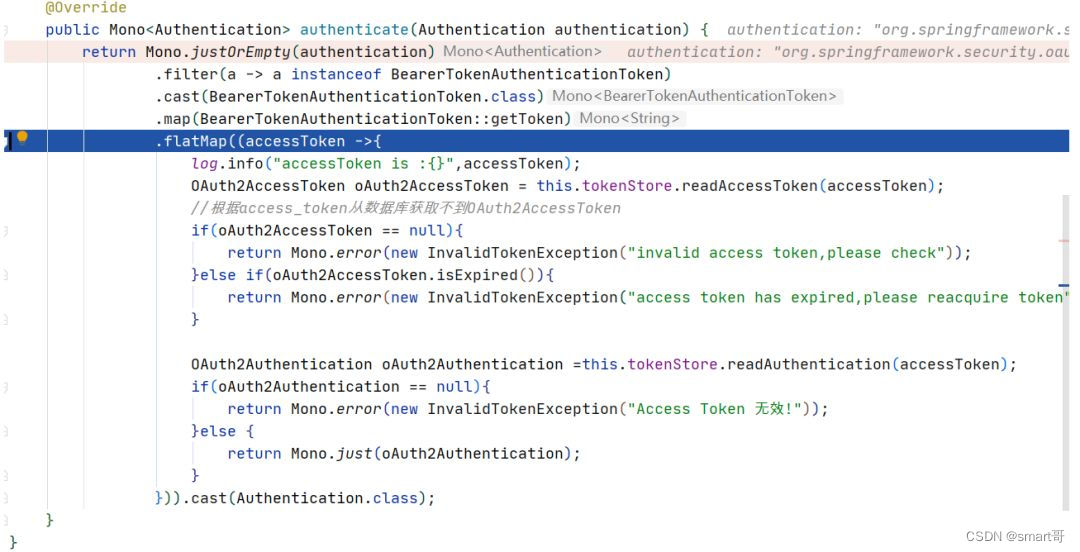Click log in the log.info call
Screen dimensions: 1080x552
pos(205,163)
